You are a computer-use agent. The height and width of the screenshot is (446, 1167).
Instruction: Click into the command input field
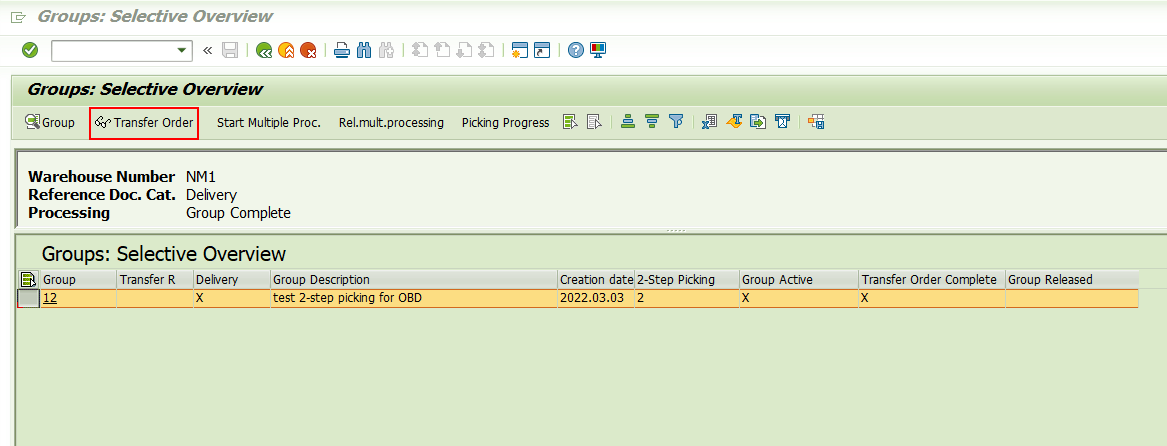click(113, 51)
